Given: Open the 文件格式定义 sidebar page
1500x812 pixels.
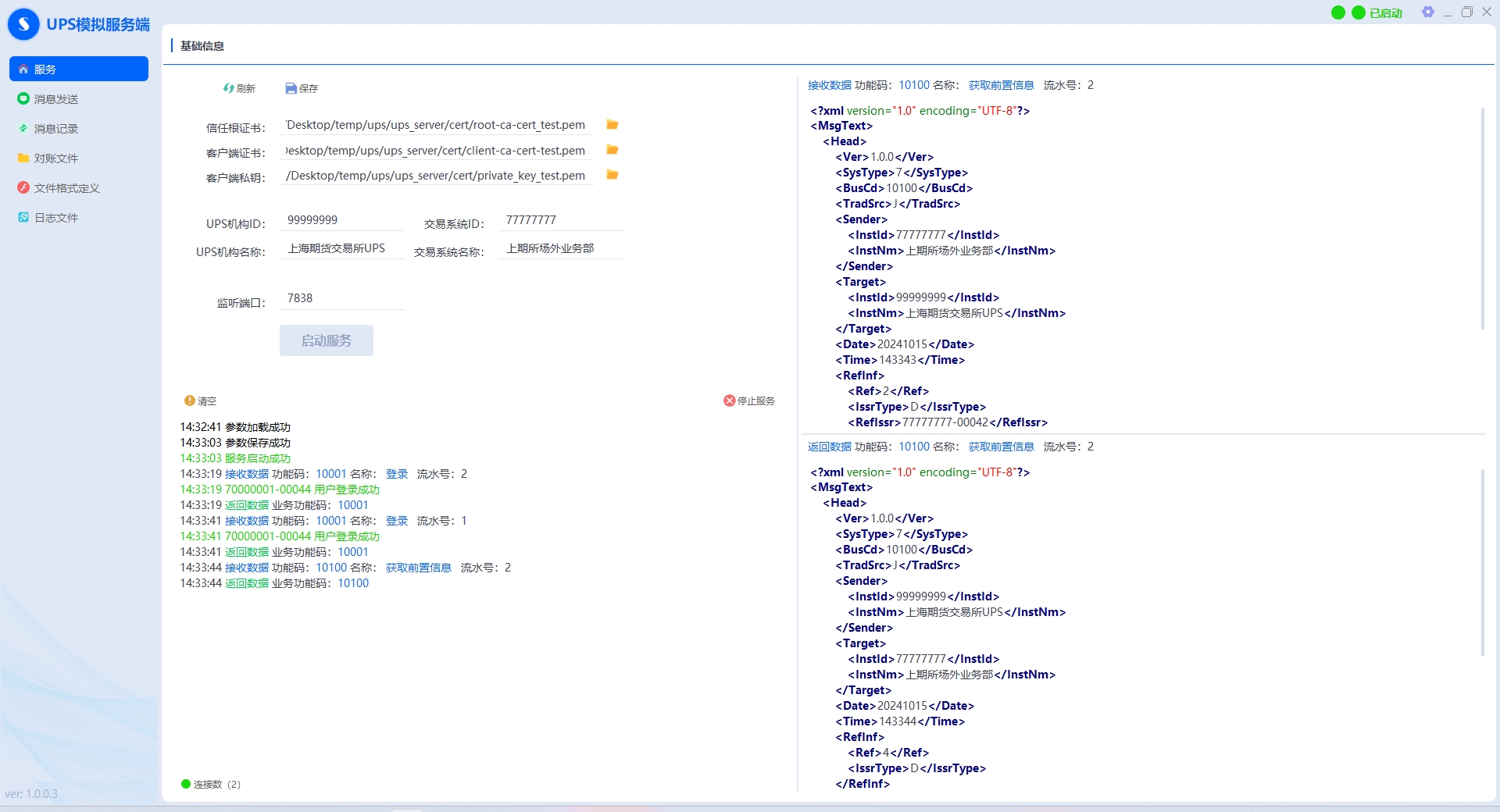Looking at the screenshot, I should 79,188.
